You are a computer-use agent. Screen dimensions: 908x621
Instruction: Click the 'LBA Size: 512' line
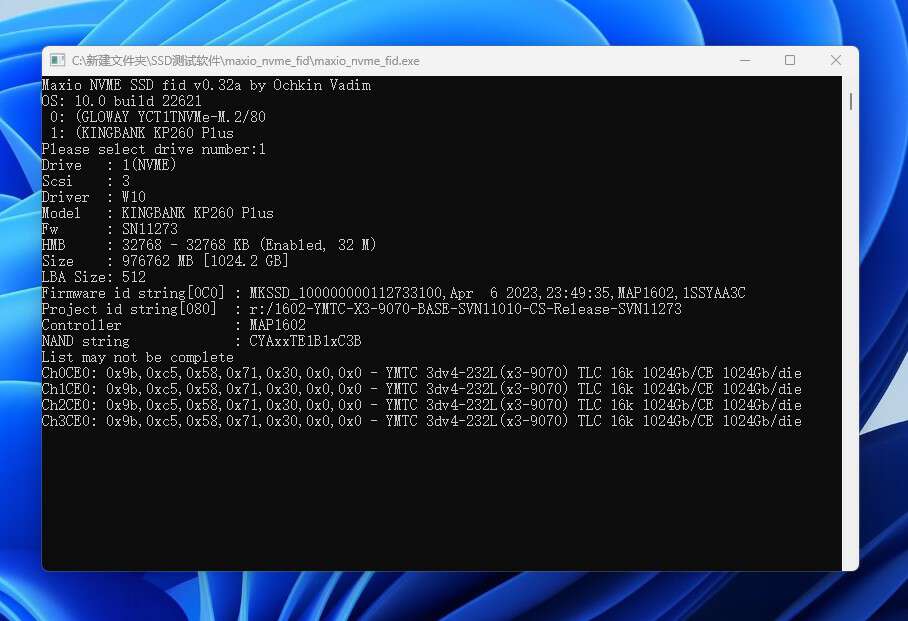(x=94, y=277)
